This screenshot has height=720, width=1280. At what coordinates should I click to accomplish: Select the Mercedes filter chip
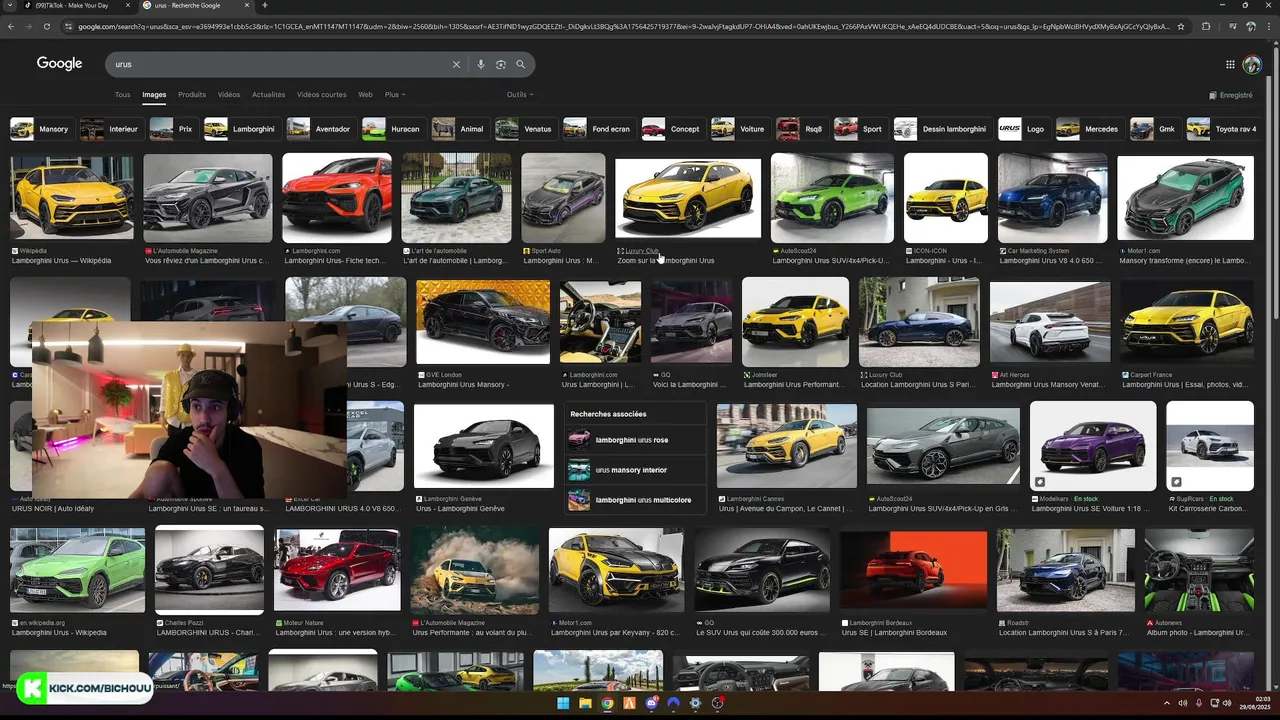(1089, 129)
